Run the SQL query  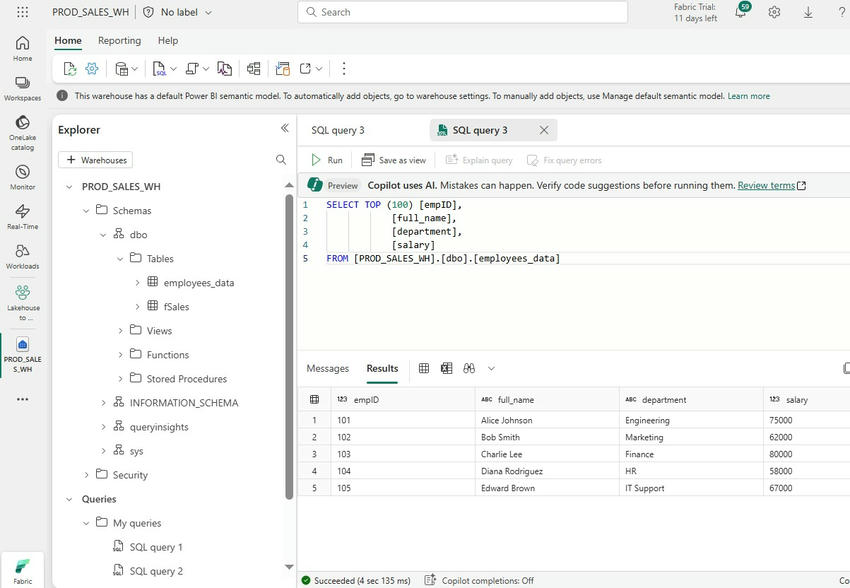(x=327, y=160)
